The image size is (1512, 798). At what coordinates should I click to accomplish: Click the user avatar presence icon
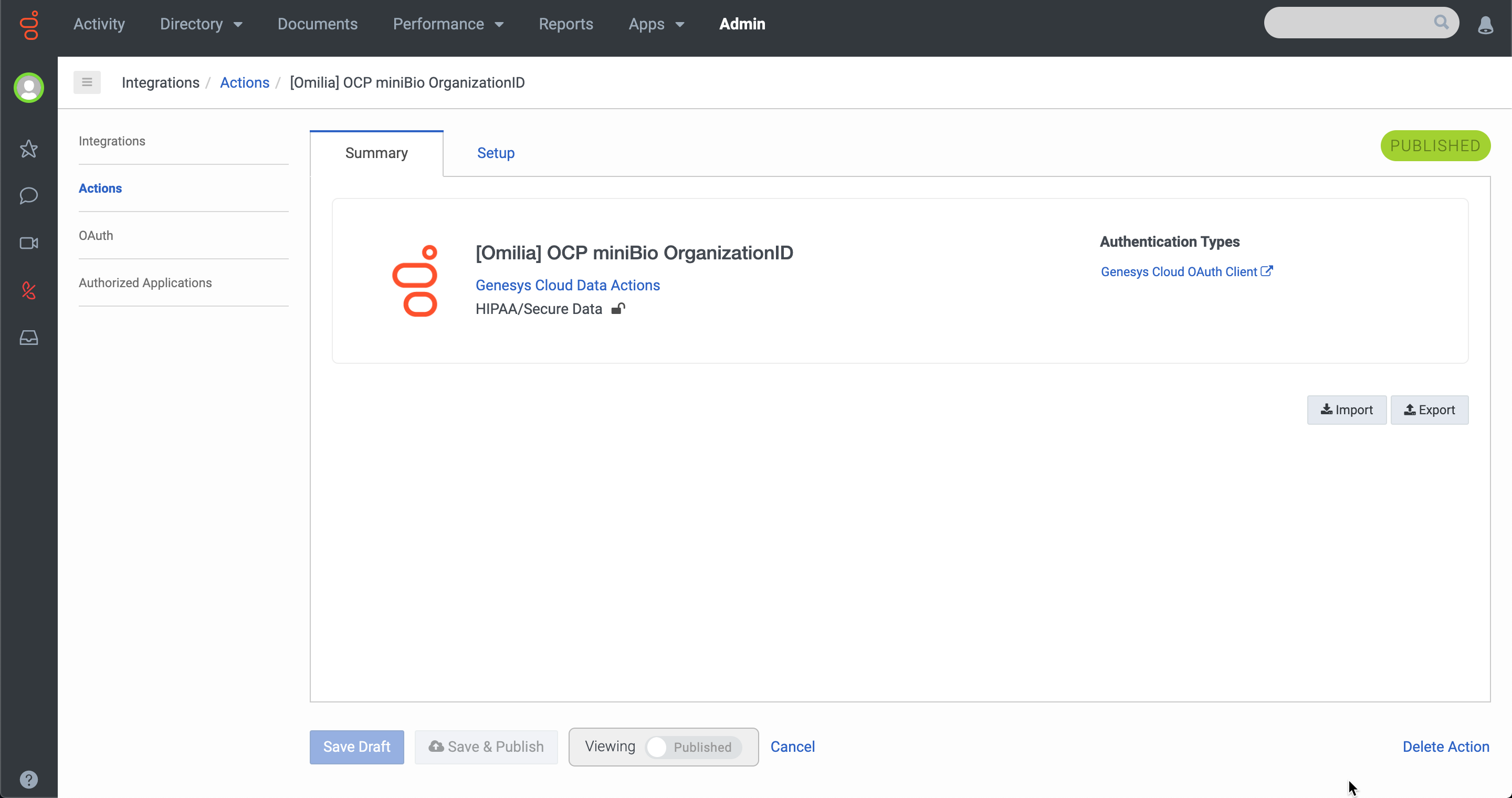pyautogui.click(x=29, y=88)
